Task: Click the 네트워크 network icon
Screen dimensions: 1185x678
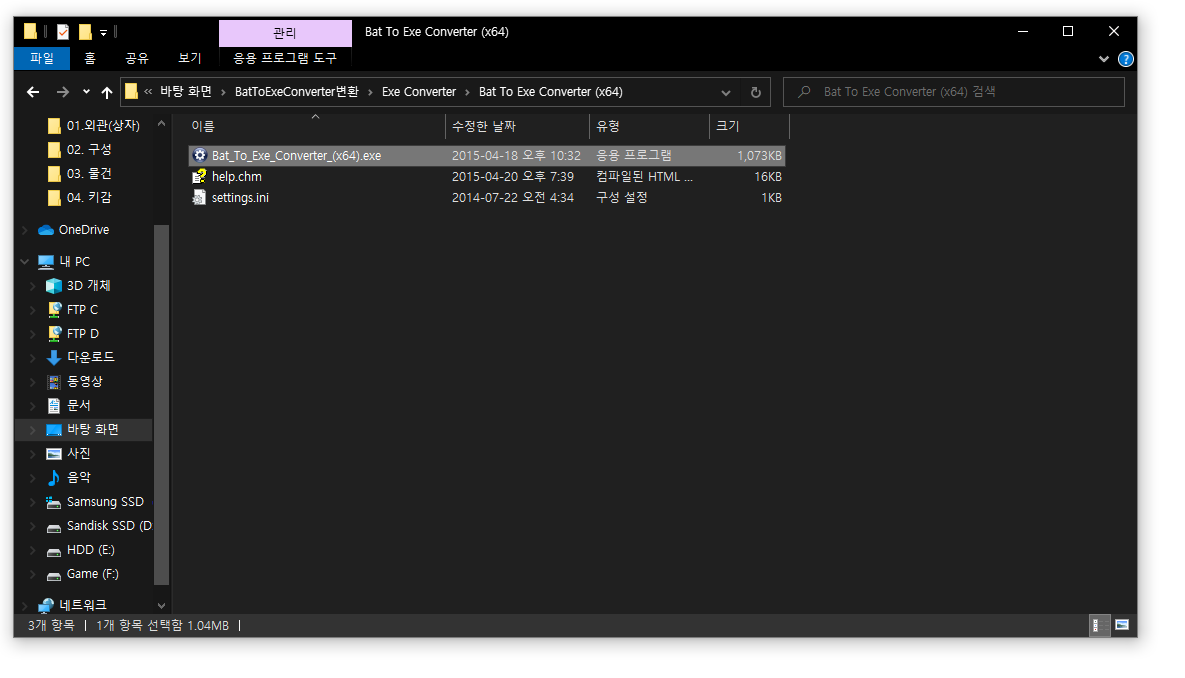Action: pos(46,605)
